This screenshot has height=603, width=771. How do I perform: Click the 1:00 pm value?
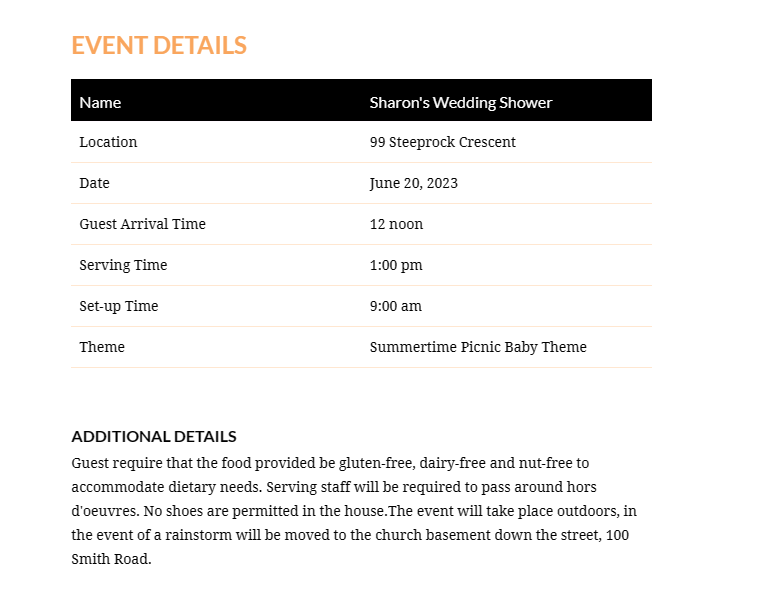point(396,265)
